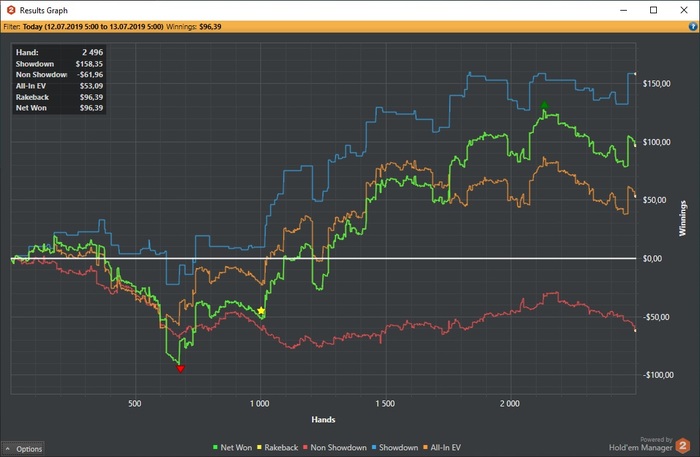Minimize the Results Graph window
Image resolution: width=700 pixels, height=457 pixels.
click(x=624, y=10)
